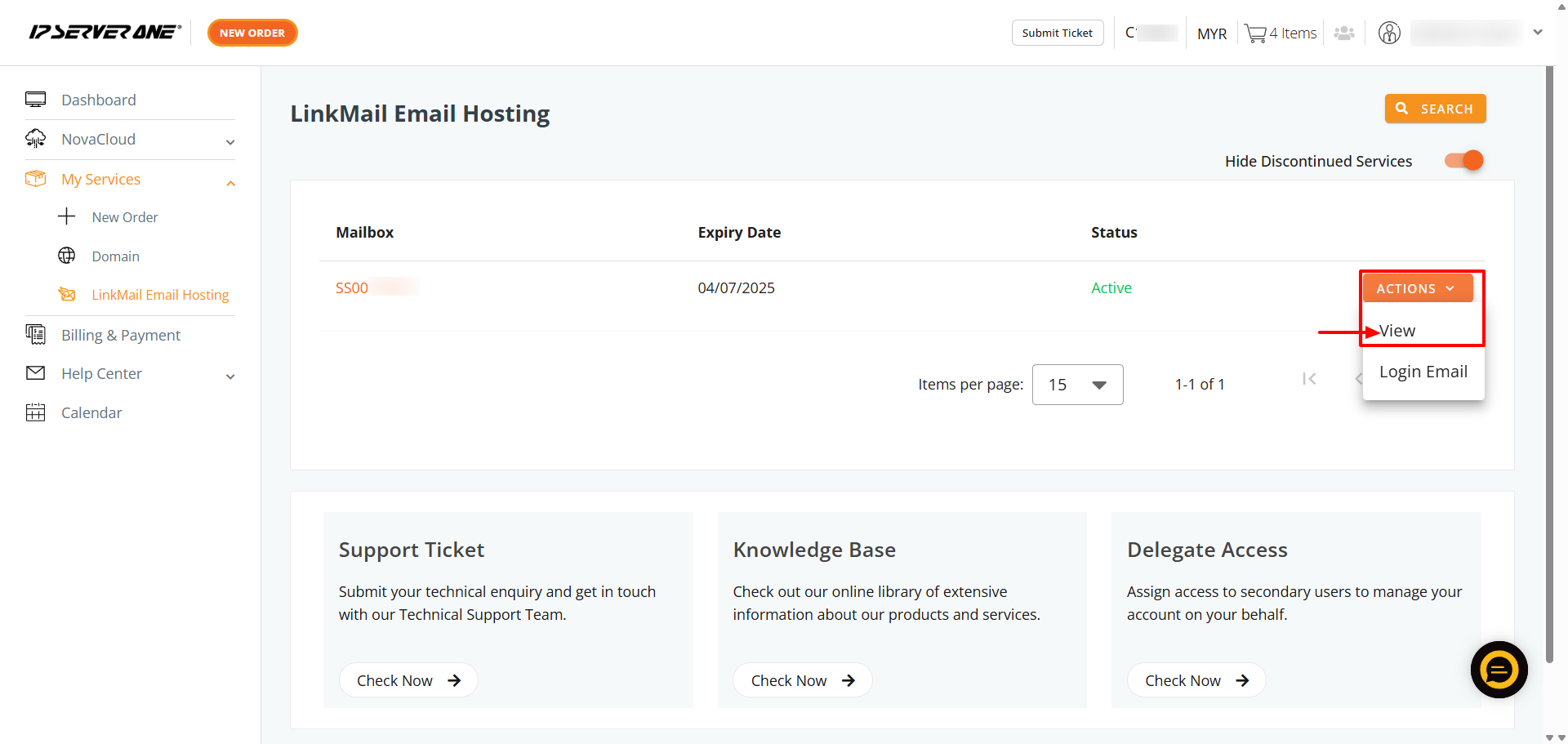
Task: Click arrow beside Support Ticket Check Now
Action: [x=454, y=680]
